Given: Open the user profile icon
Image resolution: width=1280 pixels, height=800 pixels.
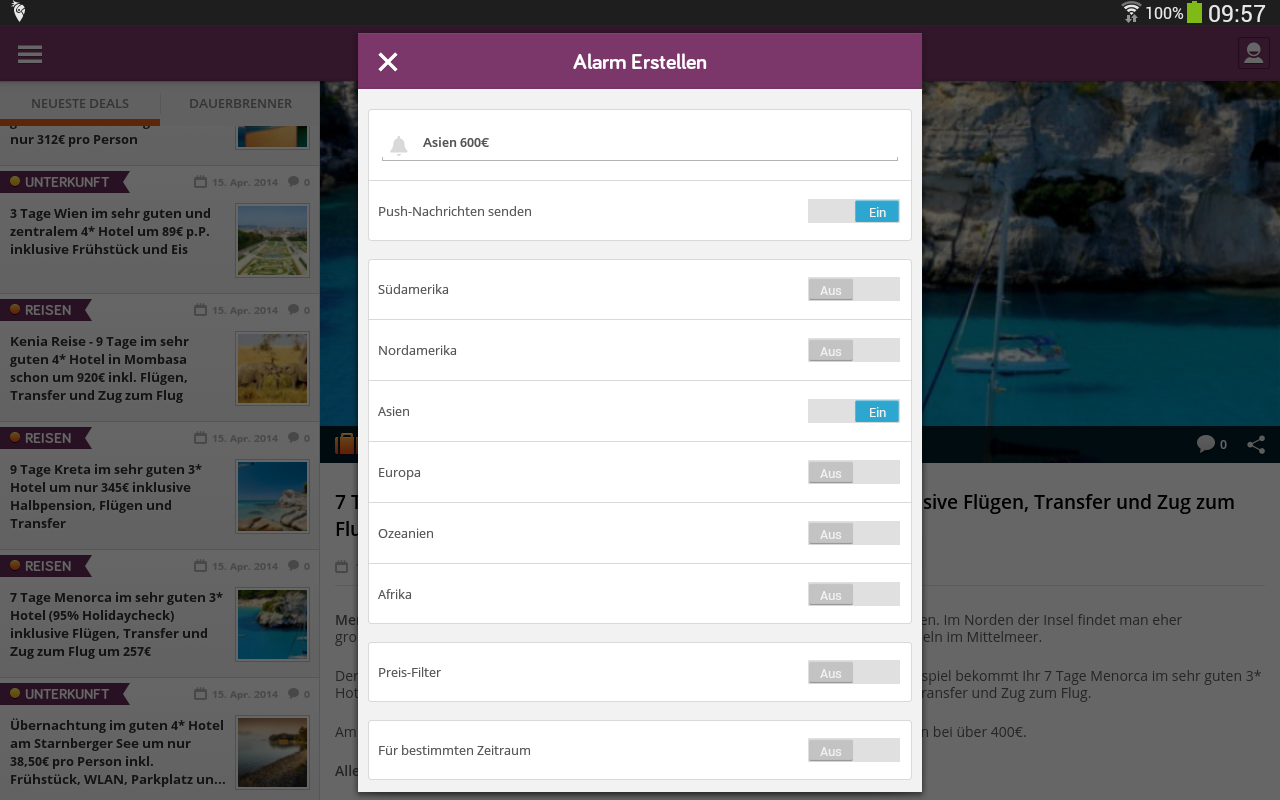Looking at the screenshot, I should pos(1253,53).
